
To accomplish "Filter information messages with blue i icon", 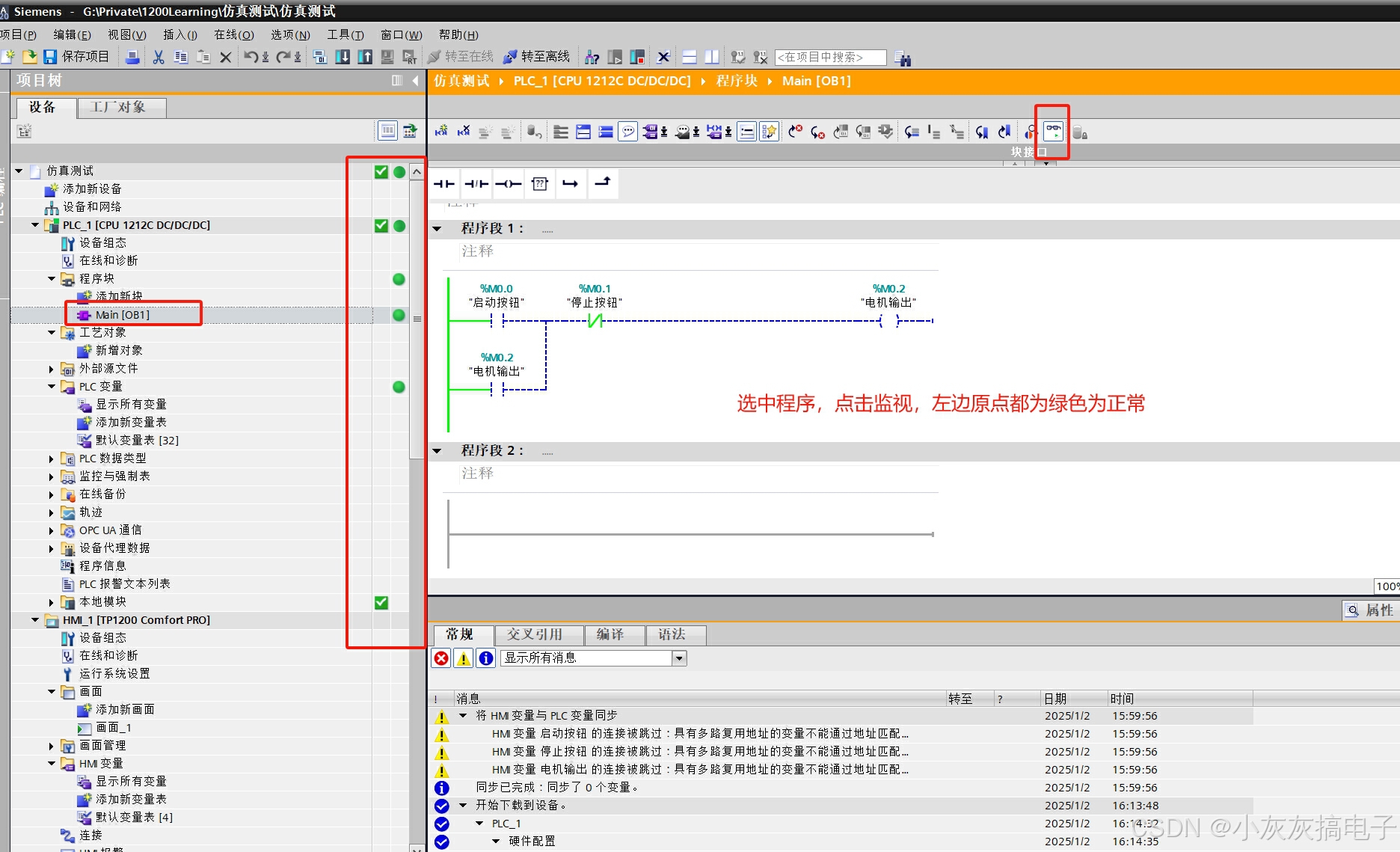I will click(x=486, y=658).
